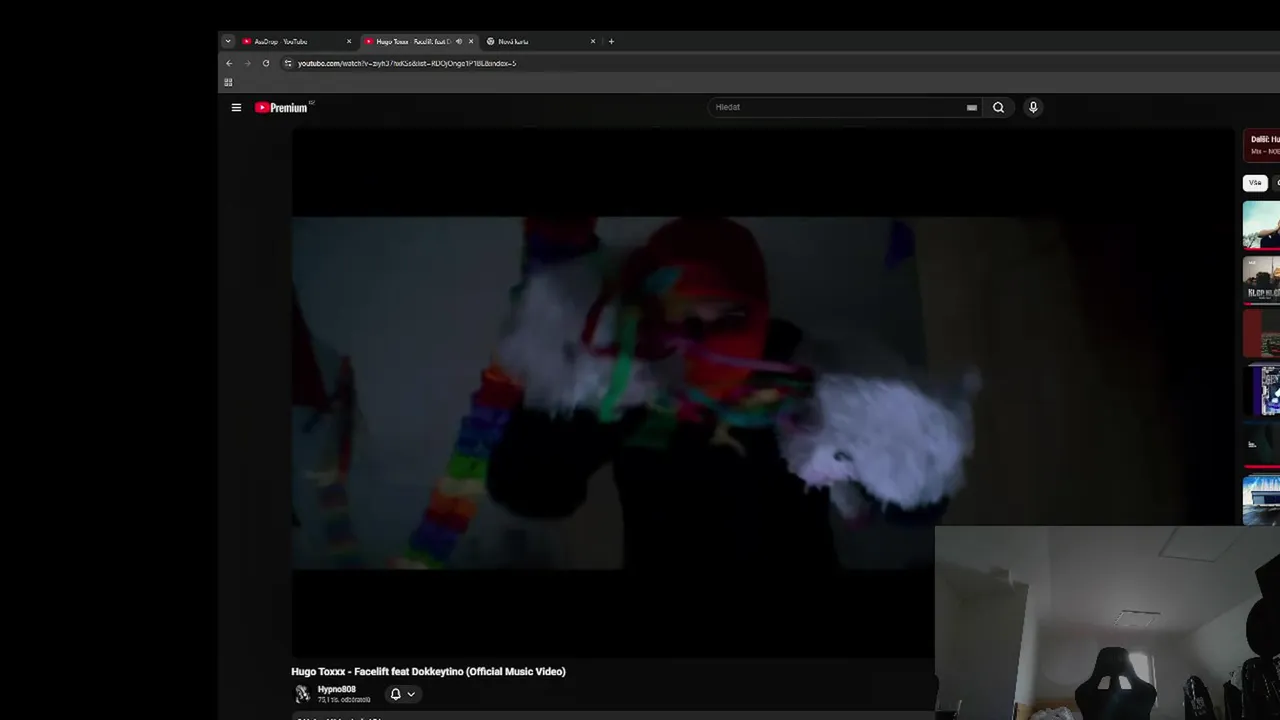Open the sixth blue recommended thumbnail
Image resolution: width=1280 pixels, height=720 pixels.
tap(1261, 500)
